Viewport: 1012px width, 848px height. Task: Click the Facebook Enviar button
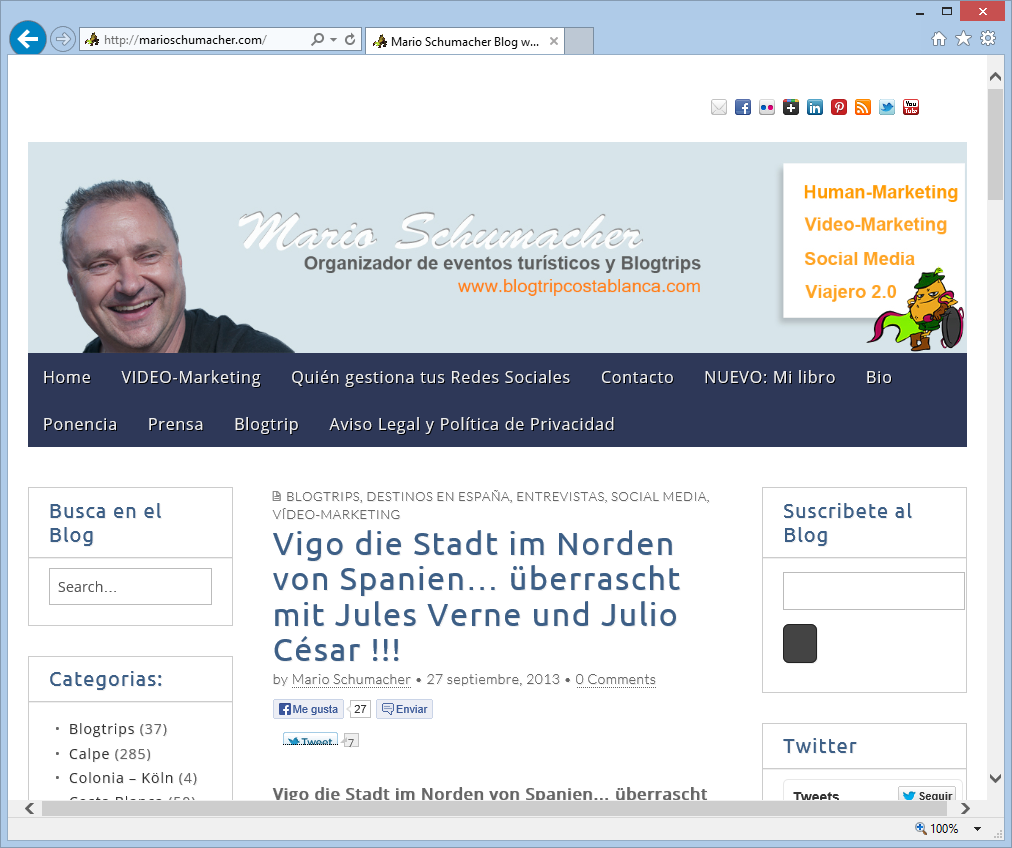tap(404, 709)
